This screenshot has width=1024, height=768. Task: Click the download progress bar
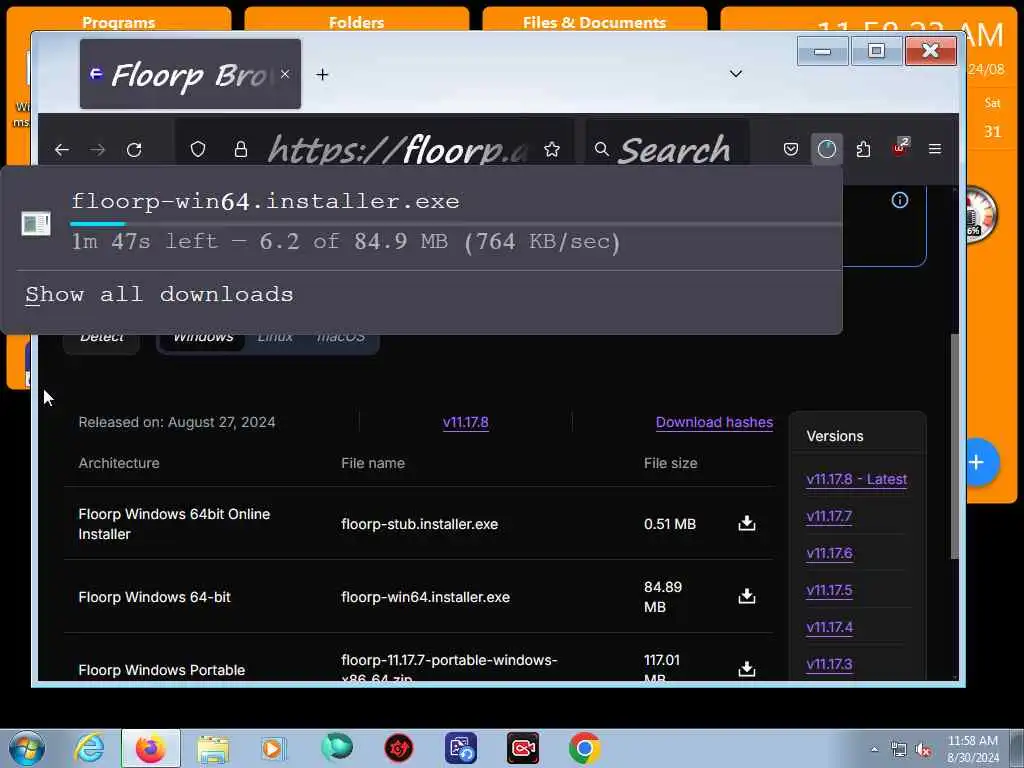tap(455, 224)
